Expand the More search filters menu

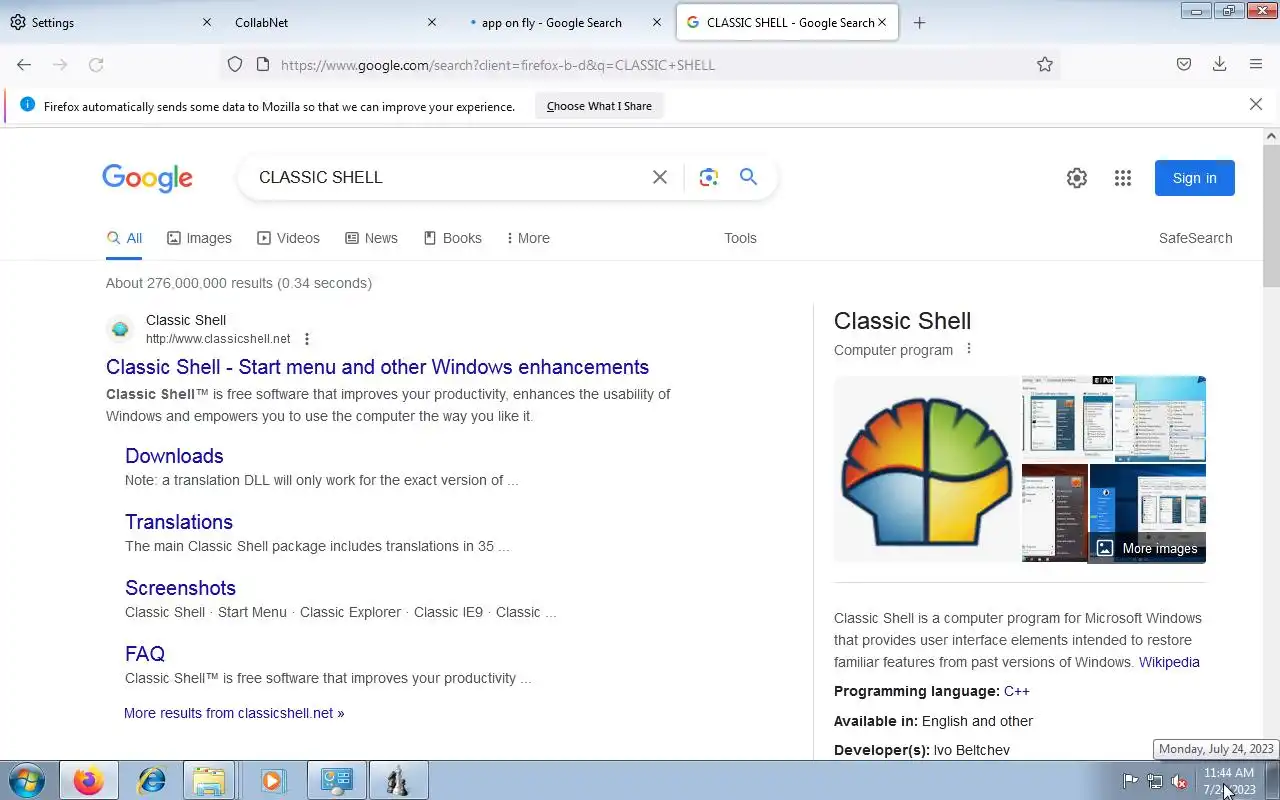click(x=528, y=238)
